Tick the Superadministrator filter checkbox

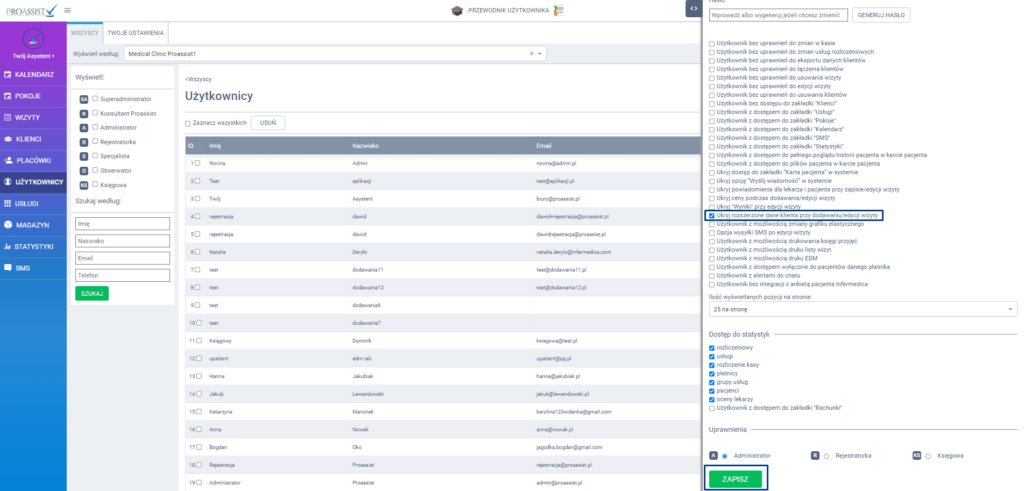click(x=84, y=99)
